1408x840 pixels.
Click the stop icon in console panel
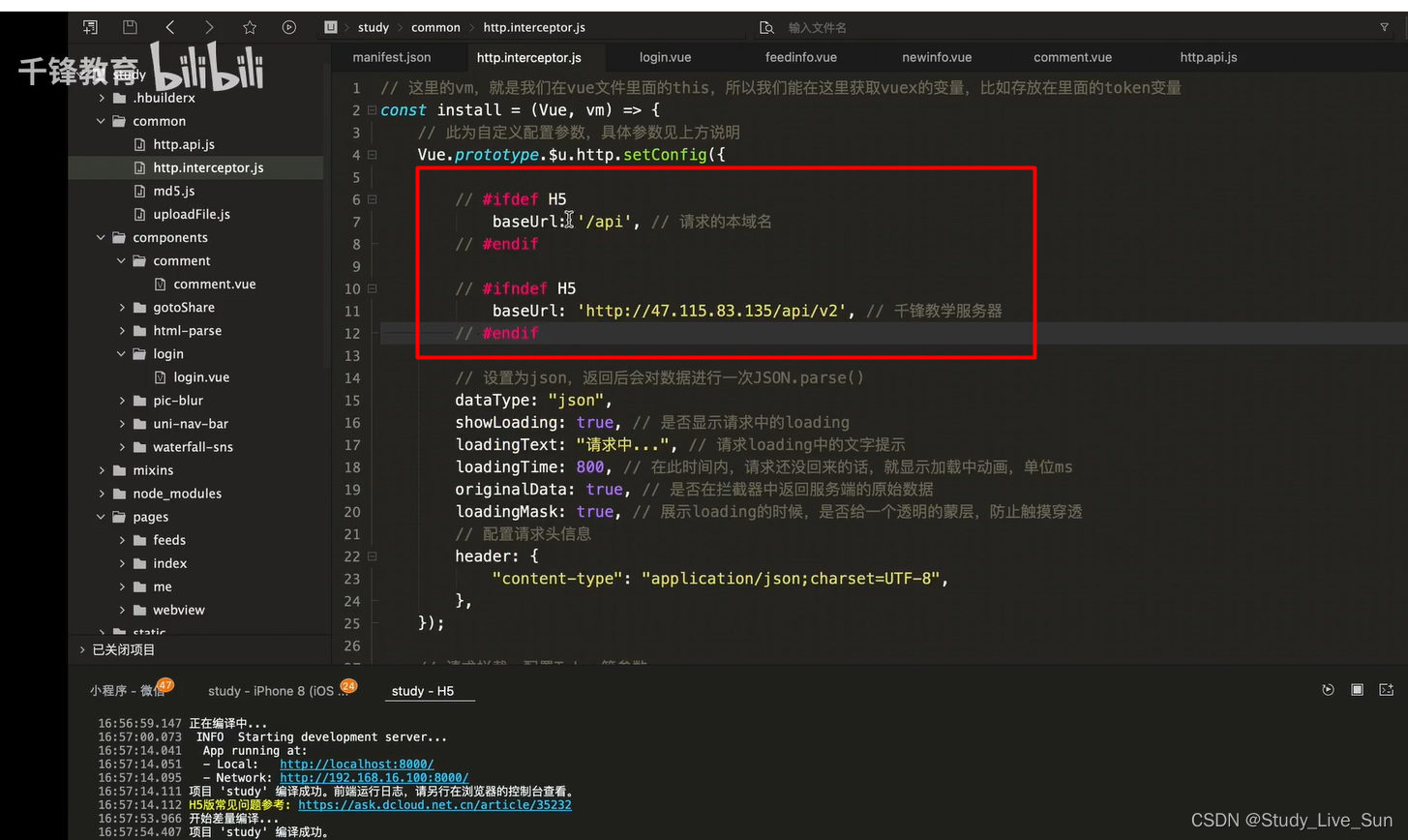click(1358, 690)
